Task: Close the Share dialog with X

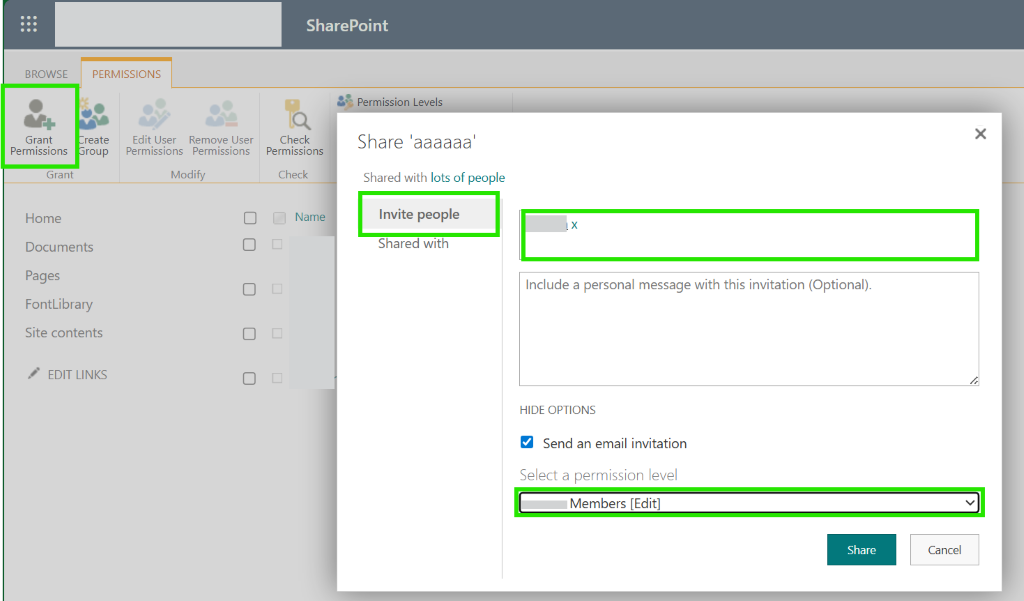Action: 980,134
